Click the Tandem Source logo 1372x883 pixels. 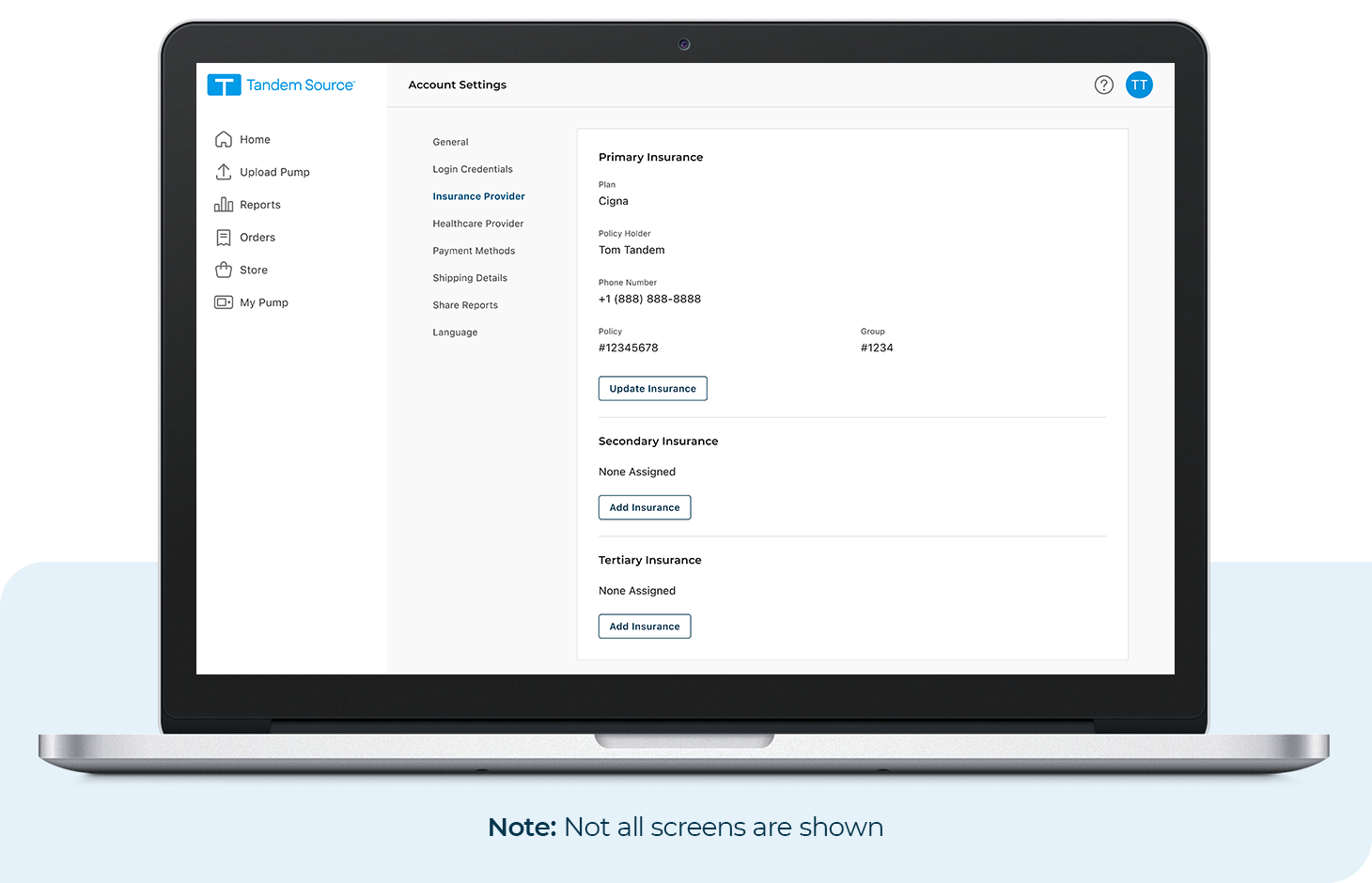click(x=281, y=85)
